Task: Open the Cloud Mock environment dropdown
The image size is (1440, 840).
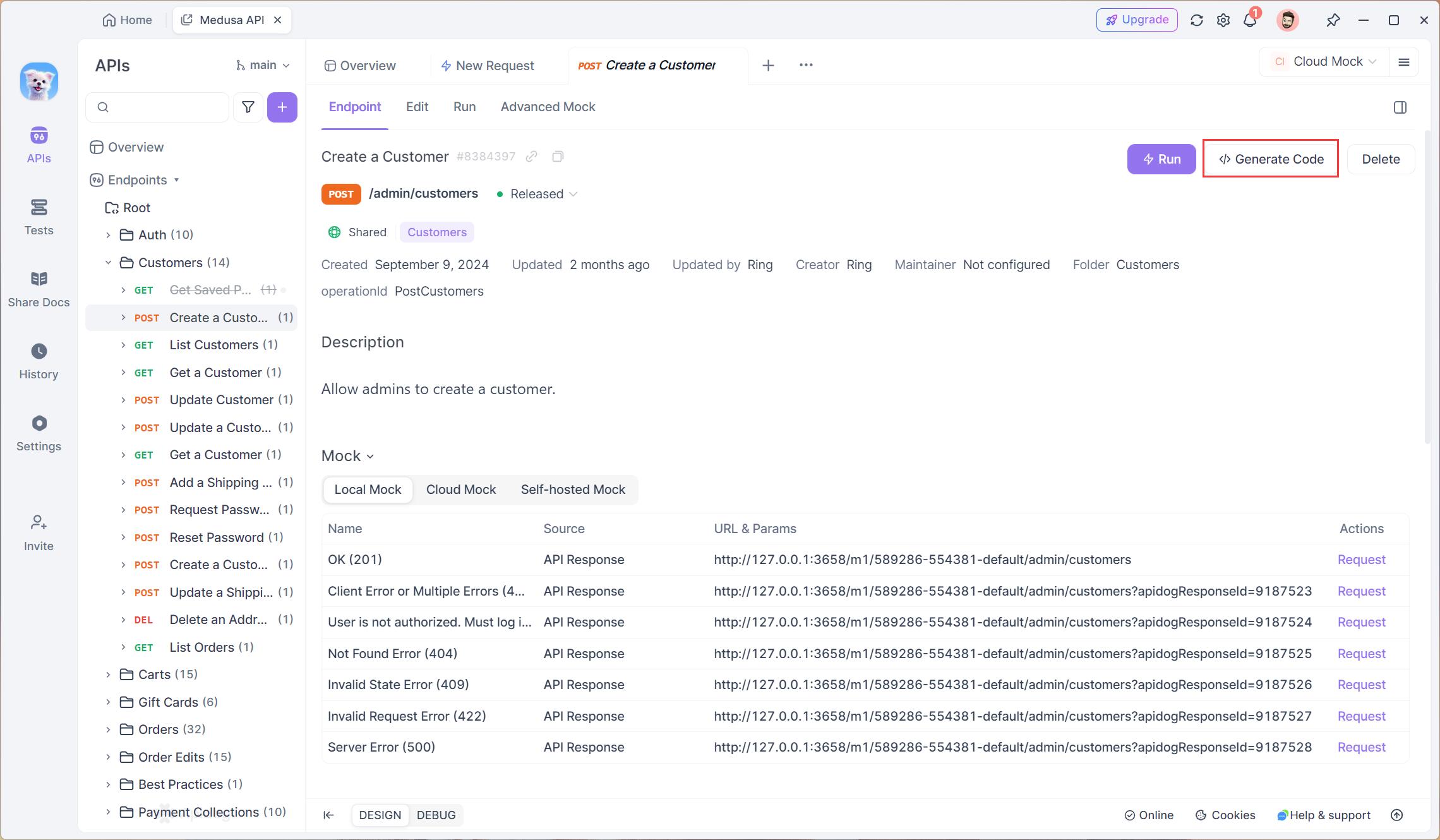Action: 1325,62
